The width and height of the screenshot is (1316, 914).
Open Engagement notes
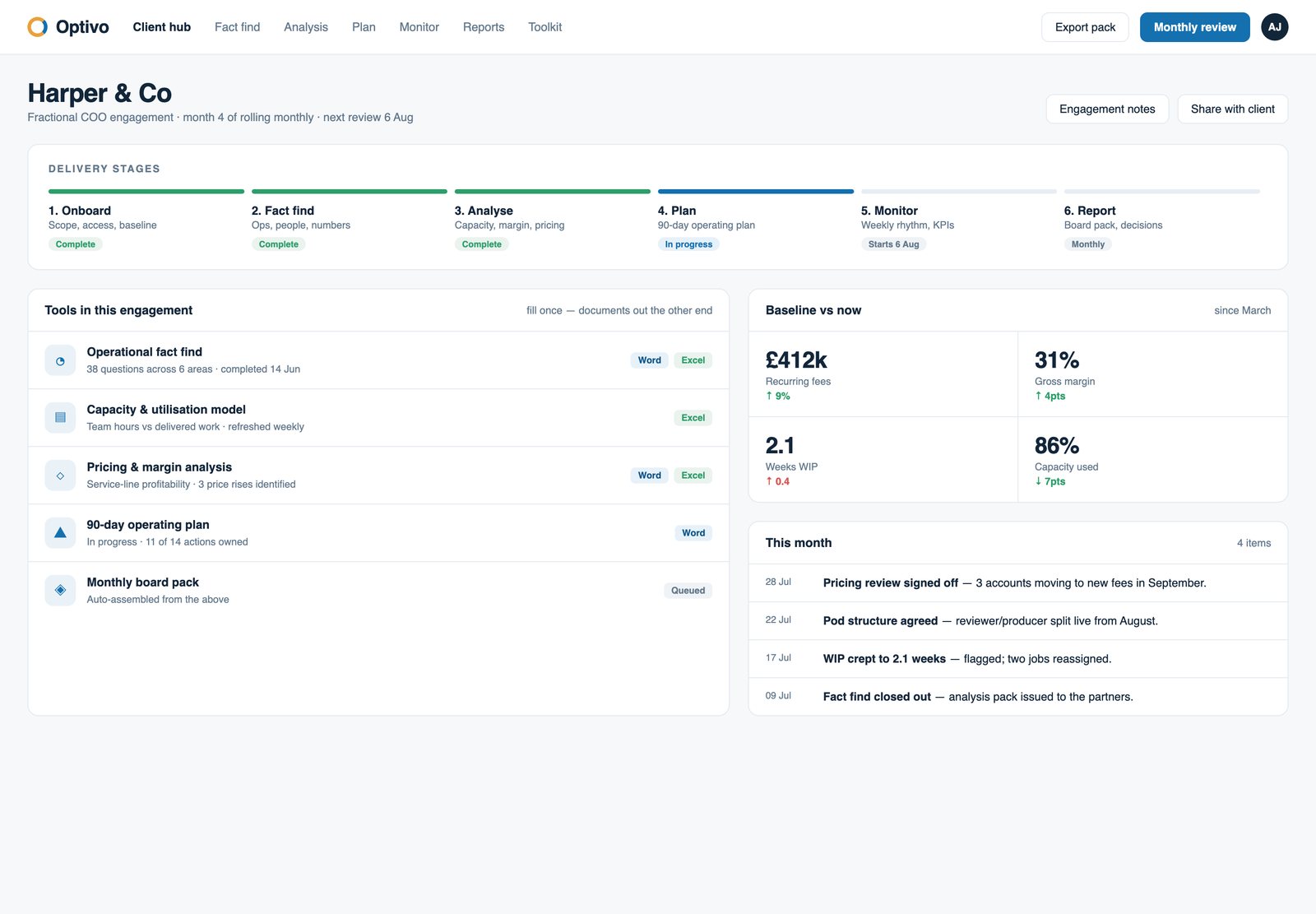[1107, 109]
